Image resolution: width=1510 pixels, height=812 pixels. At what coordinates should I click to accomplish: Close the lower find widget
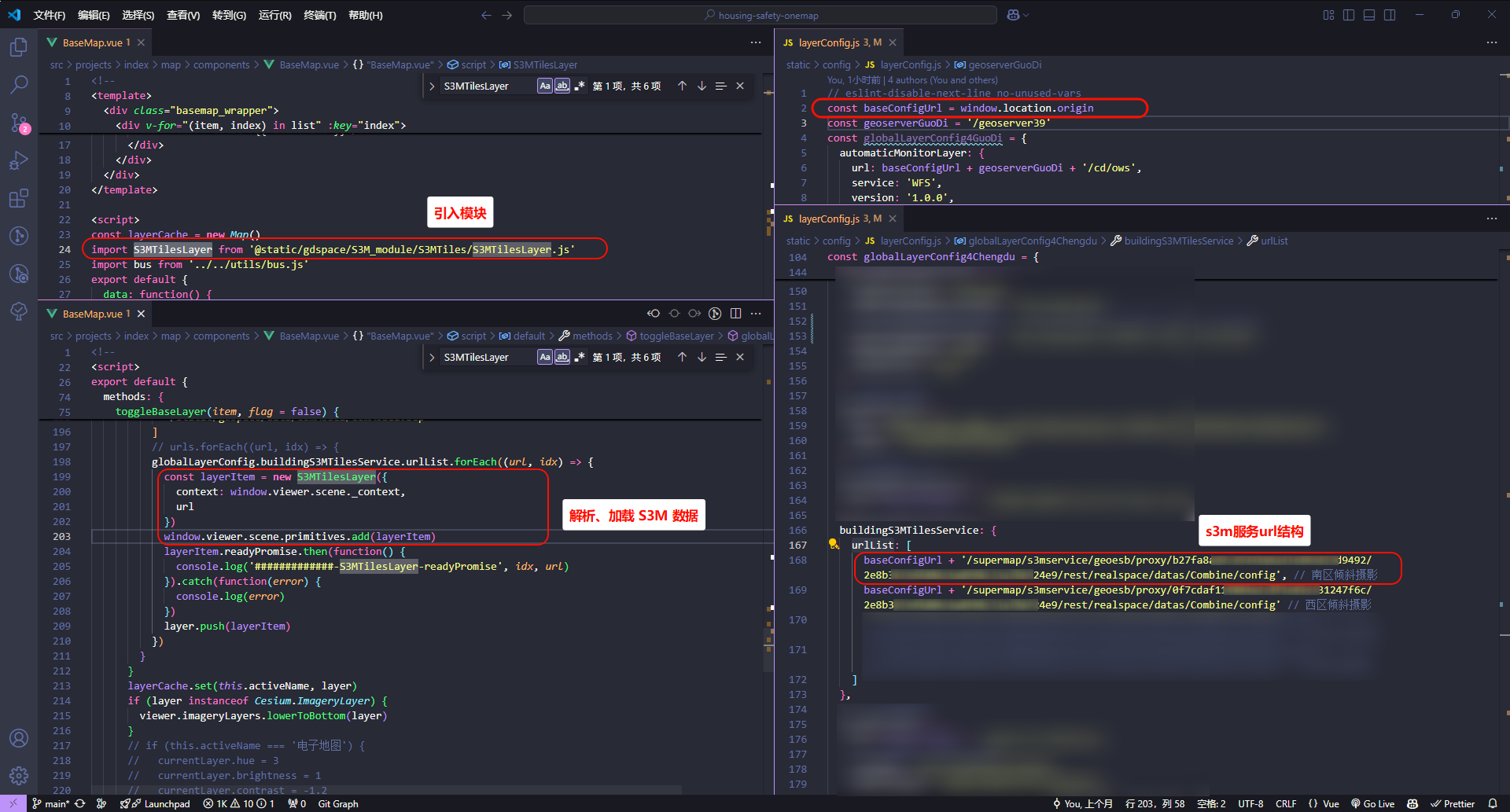(x=740, y=357)
